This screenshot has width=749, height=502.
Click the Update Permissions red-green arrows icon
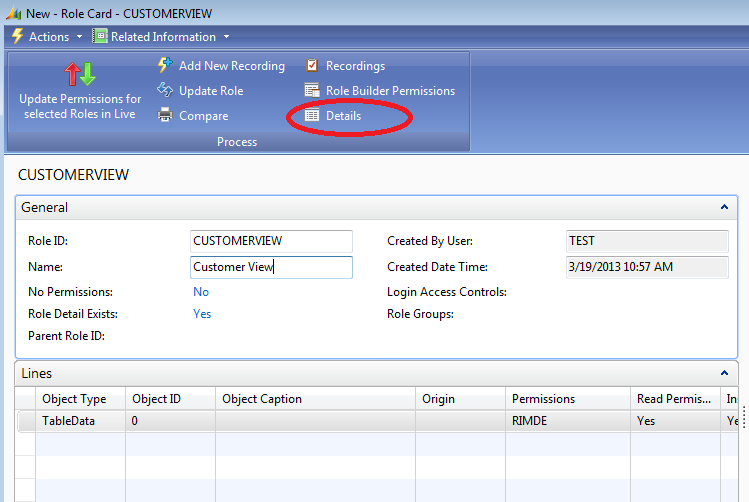point(80,74)
